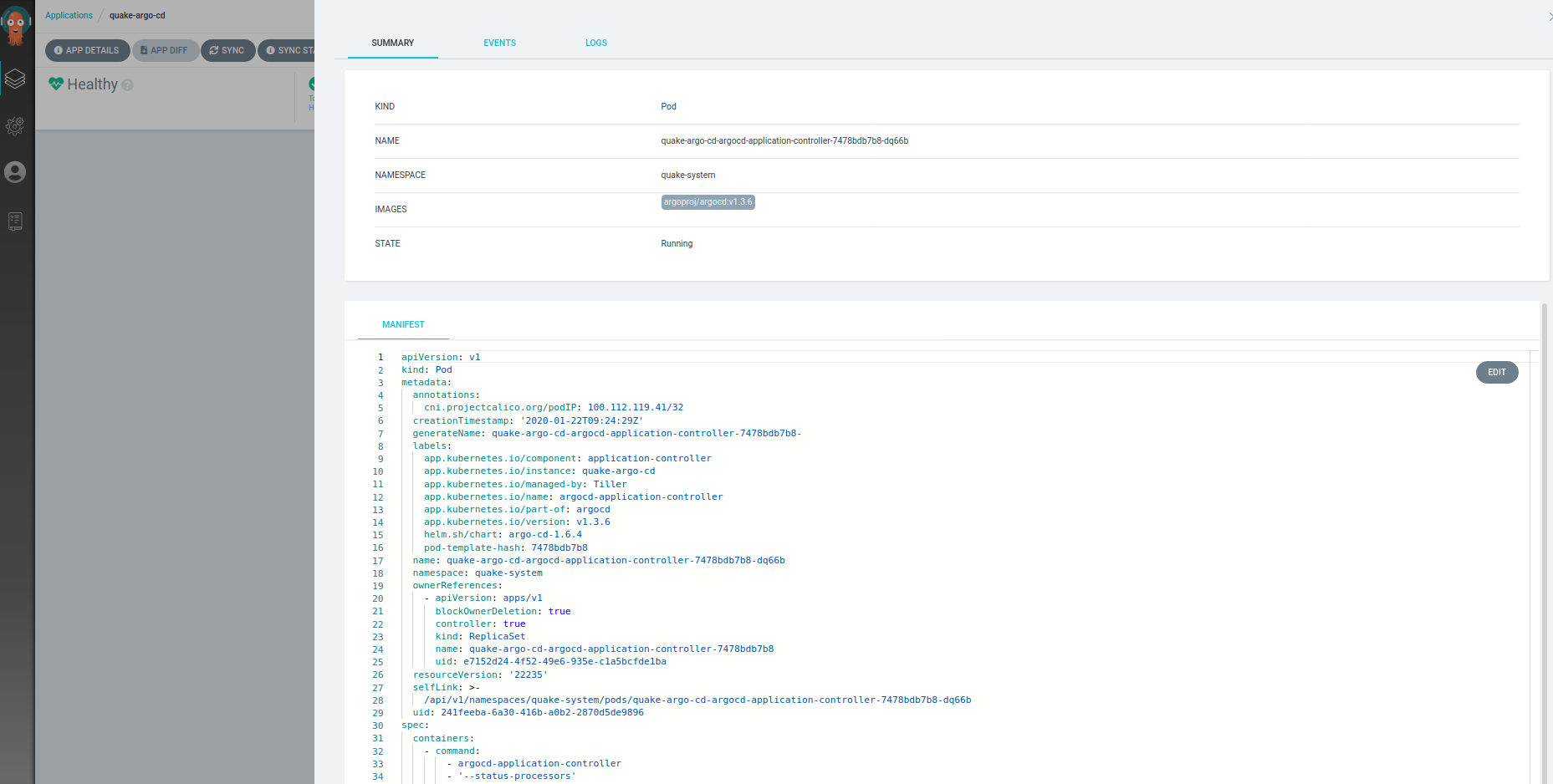The width and height of the screenshot is (1553, 784).
Task: Click the green Healthy heart icon
Action: pos(56,84)
